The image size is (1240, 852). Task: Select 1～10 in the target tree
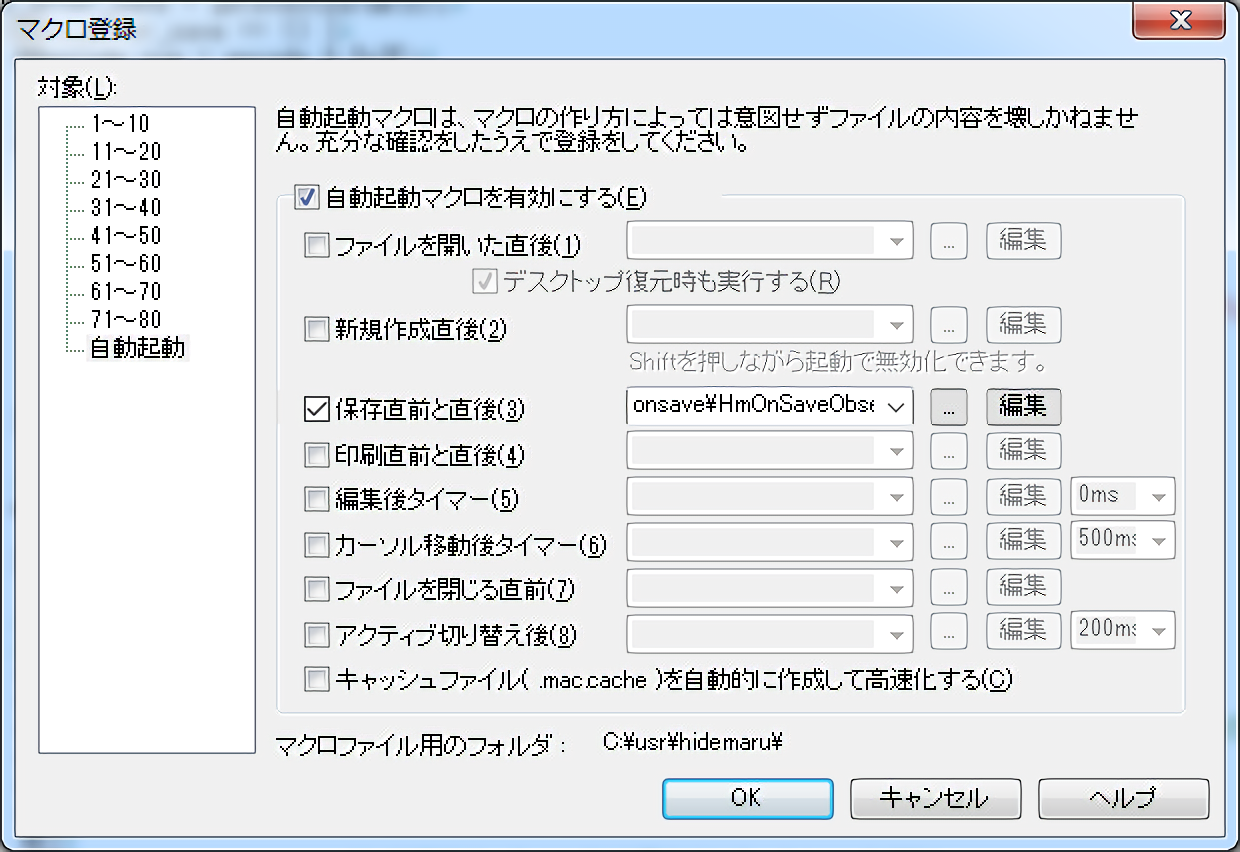point(119,124)
